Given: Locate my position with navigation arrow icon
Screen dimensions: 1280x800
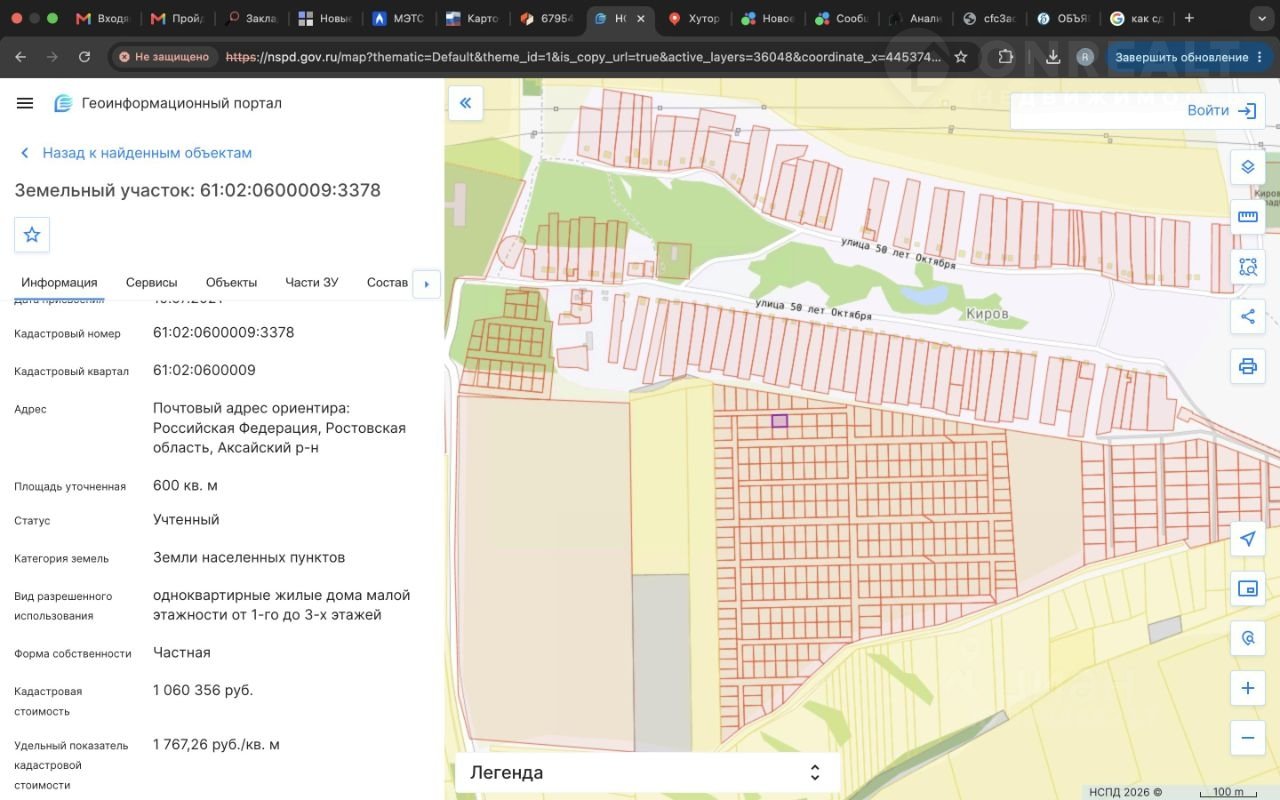Looking at the screenshot, I should coord(1247,539).
